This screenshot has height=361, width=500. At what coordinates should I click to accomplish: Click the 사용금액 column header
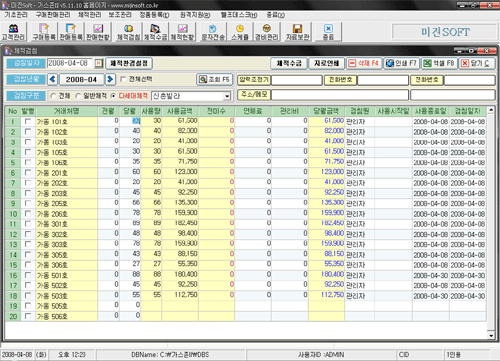click(180, 111)
